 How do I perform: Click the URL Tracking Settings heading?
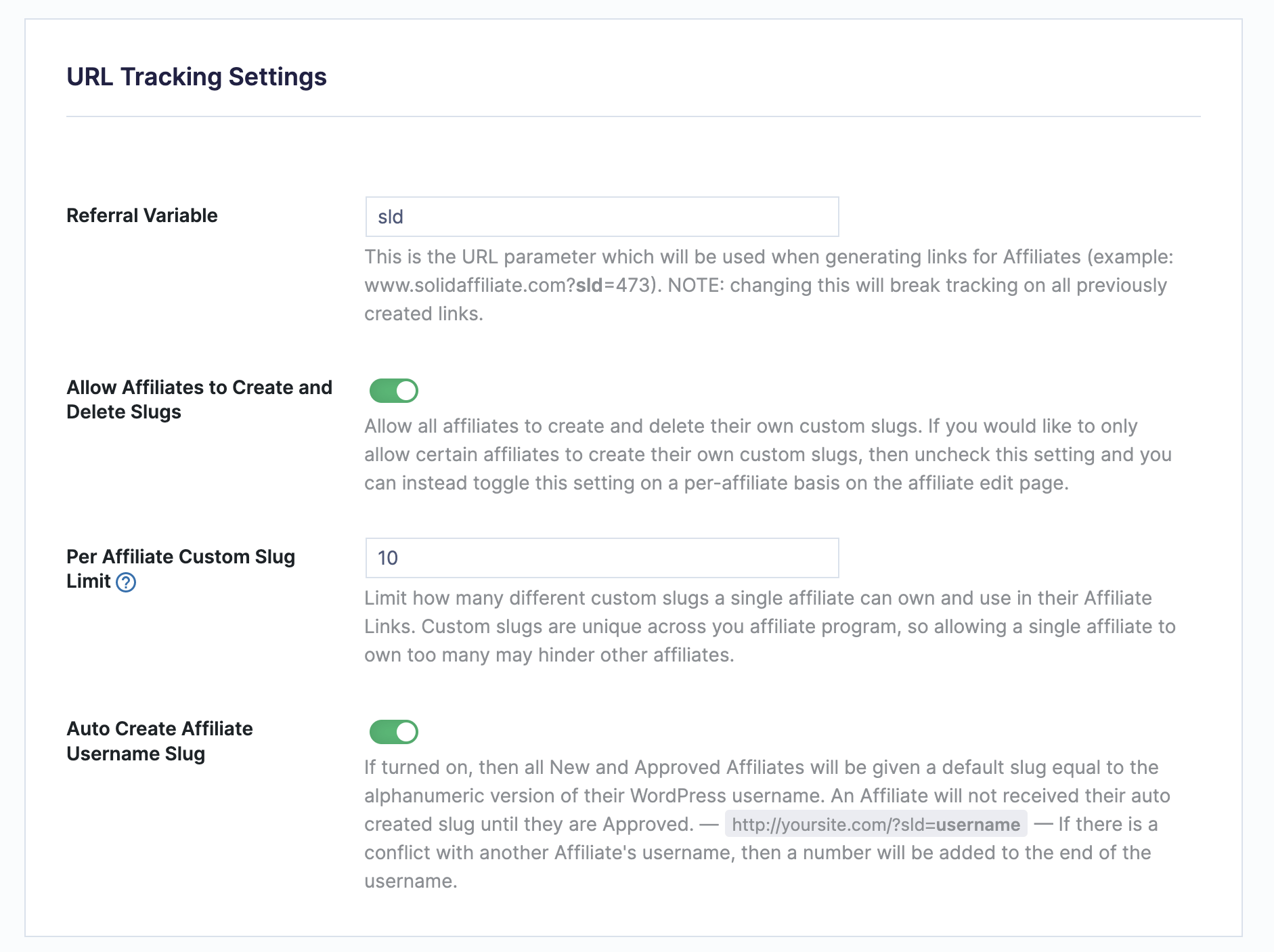tap(196, 76)
